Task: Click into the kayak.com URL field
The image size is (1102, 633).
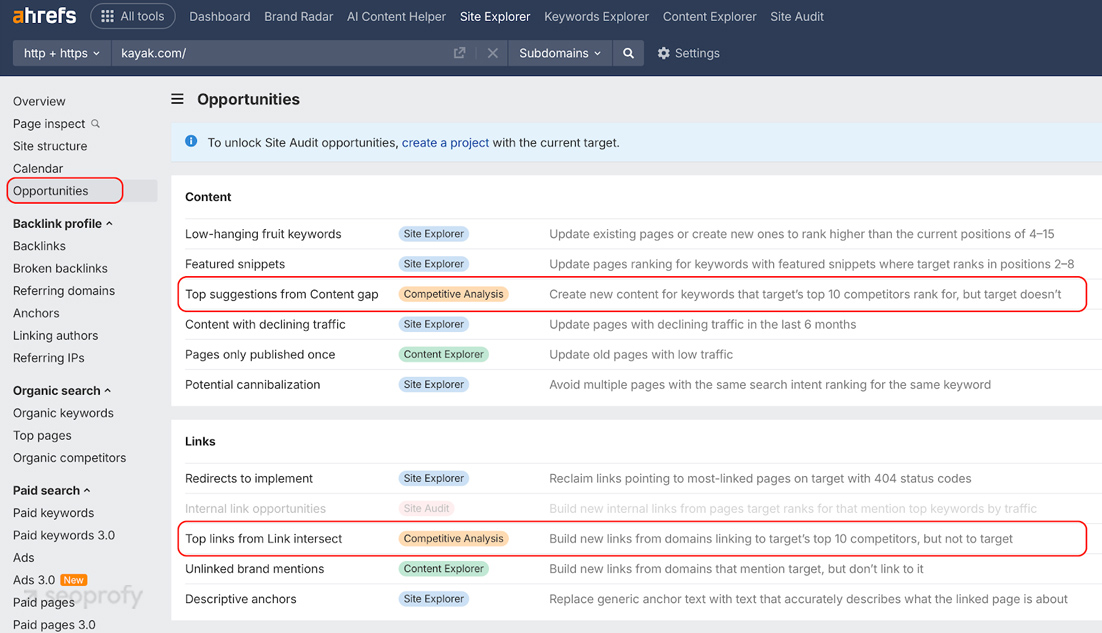Action: tap(280, 53)
